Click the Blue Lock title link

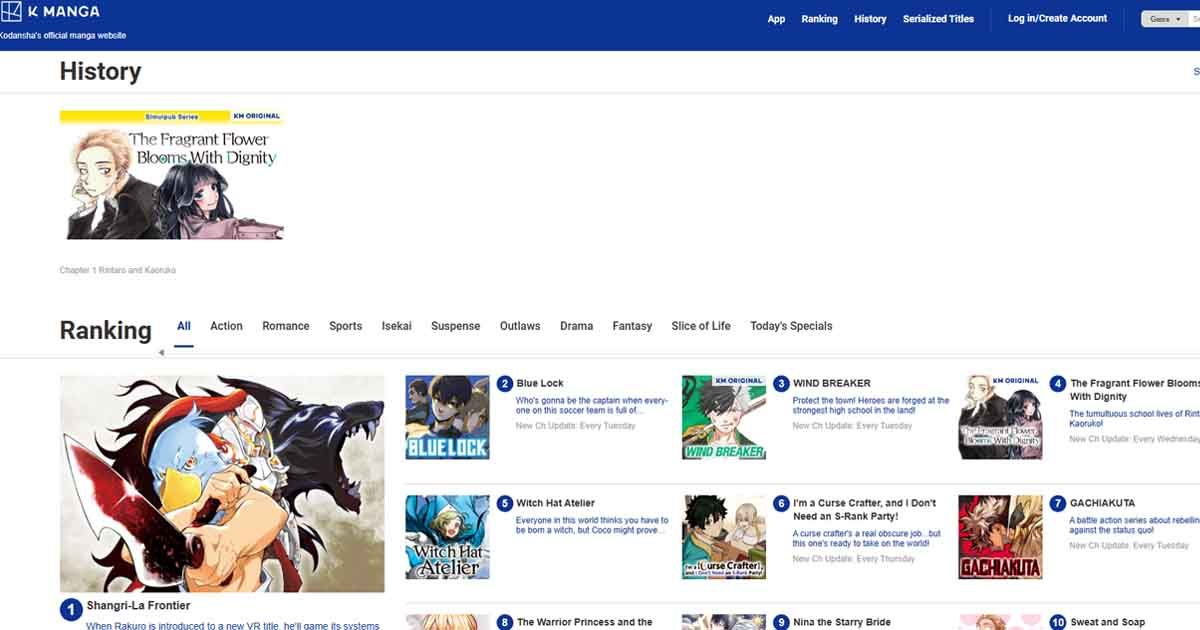pyautogui.click(x=540, y=383)
